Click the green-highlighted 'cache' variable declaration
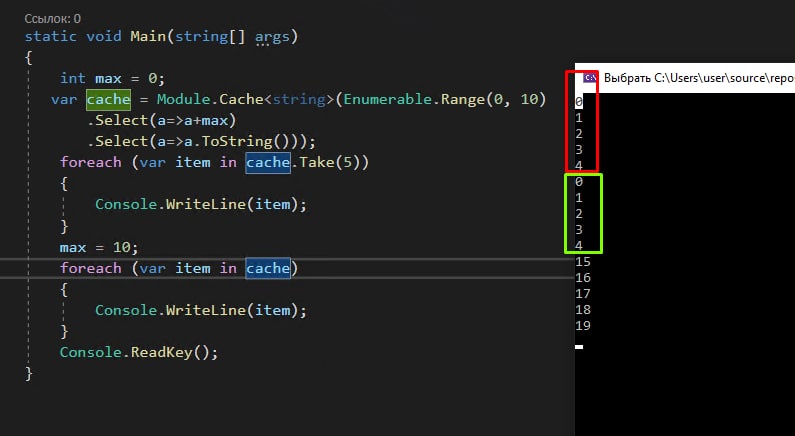Image resolution: width=795 pixels, height=436 pixels. [108, 99]
